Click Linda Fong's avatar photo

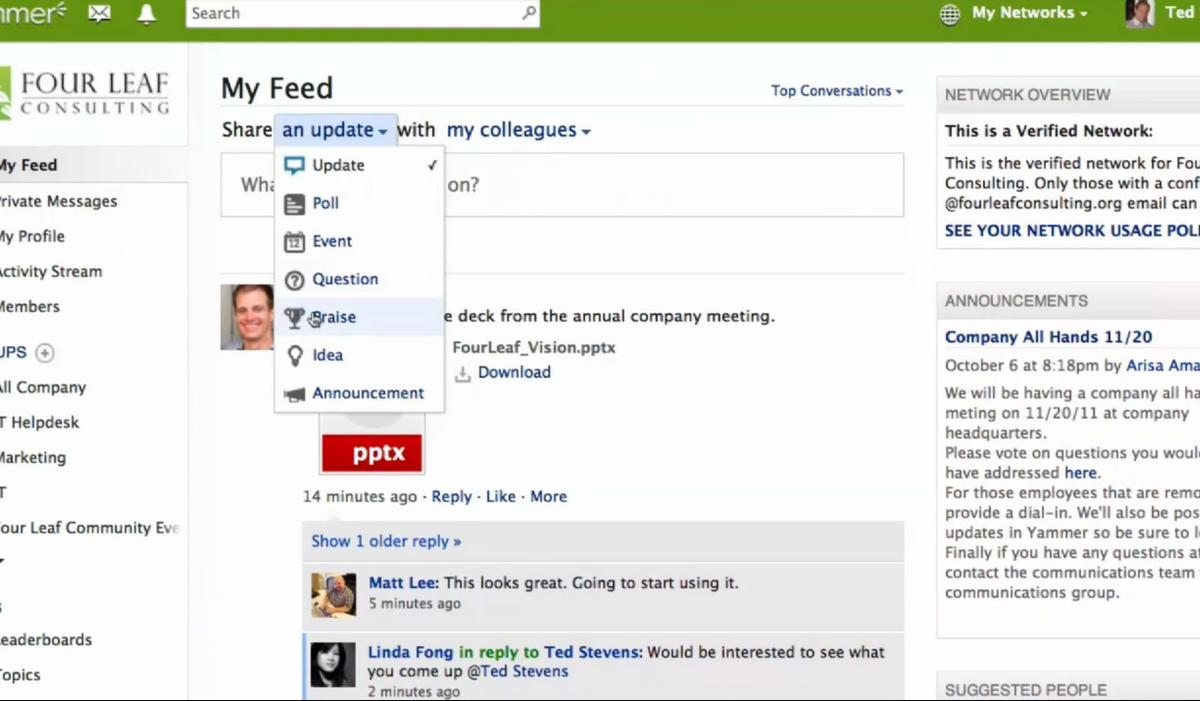(333, 664)
